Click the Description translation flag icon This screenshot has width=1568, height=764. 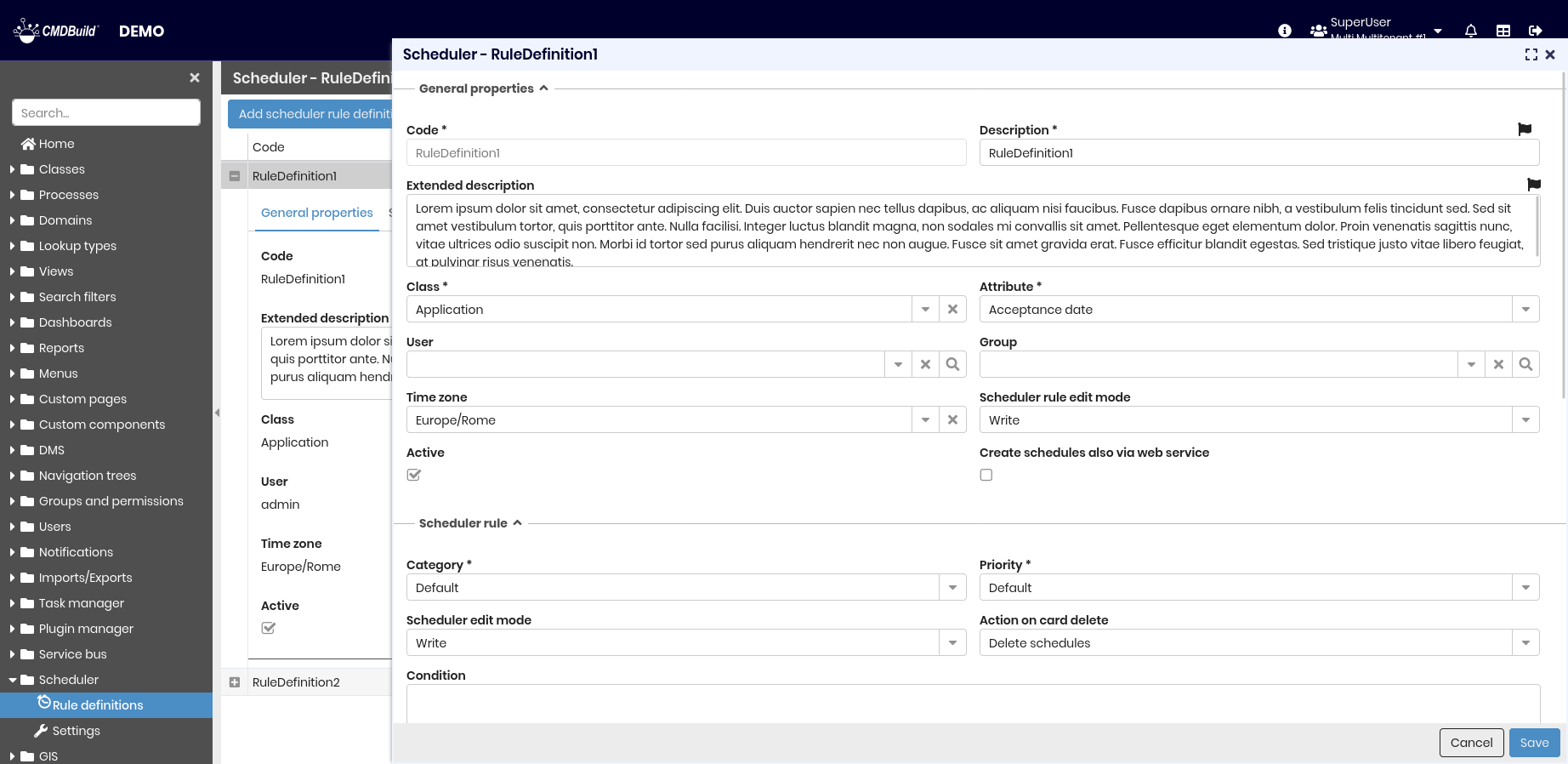(1525, 129)
